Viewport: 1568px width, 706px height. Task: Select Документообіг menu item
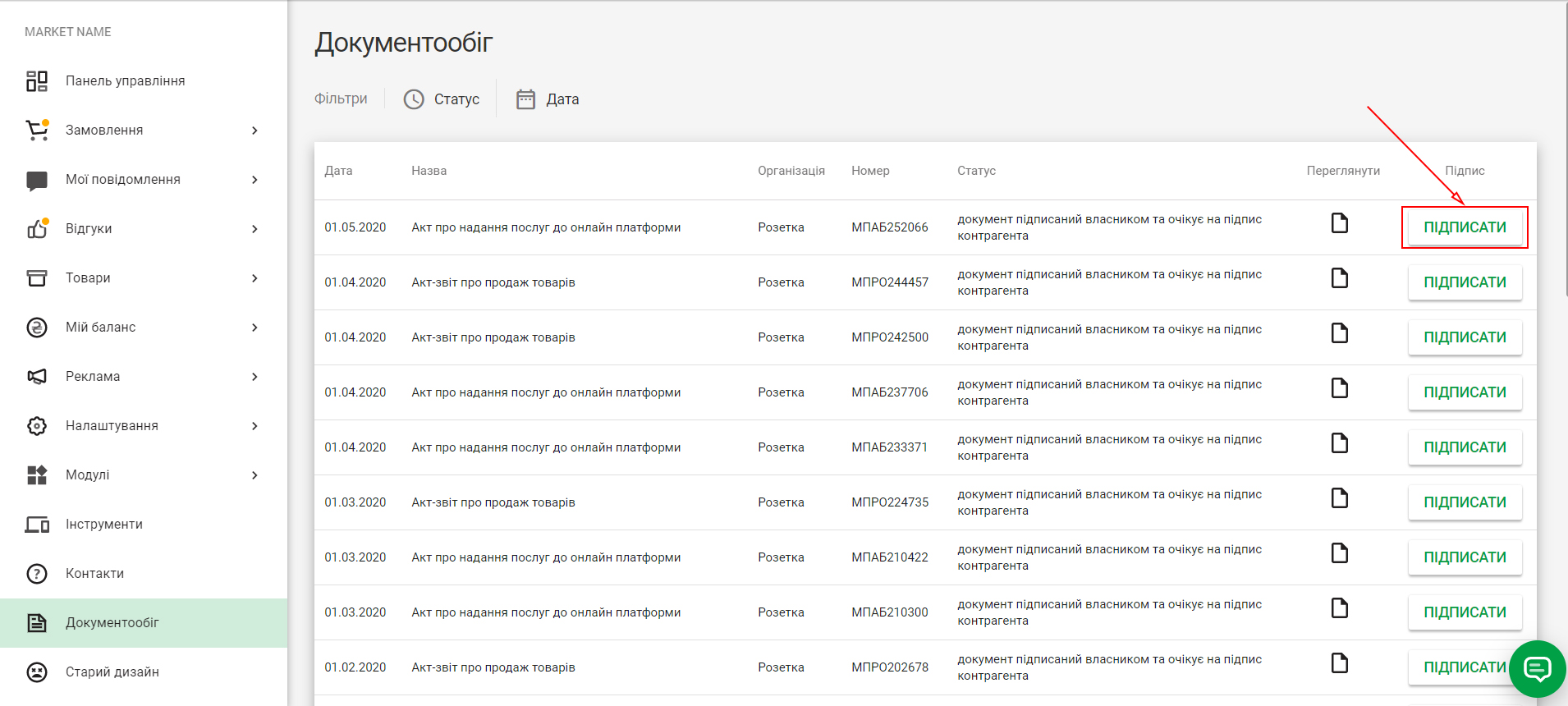coord(144,623)
